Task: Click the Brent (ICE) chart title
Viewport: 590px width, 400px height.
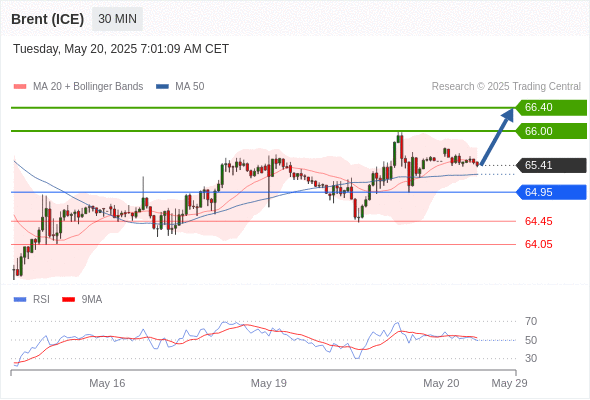Action: 47,19
